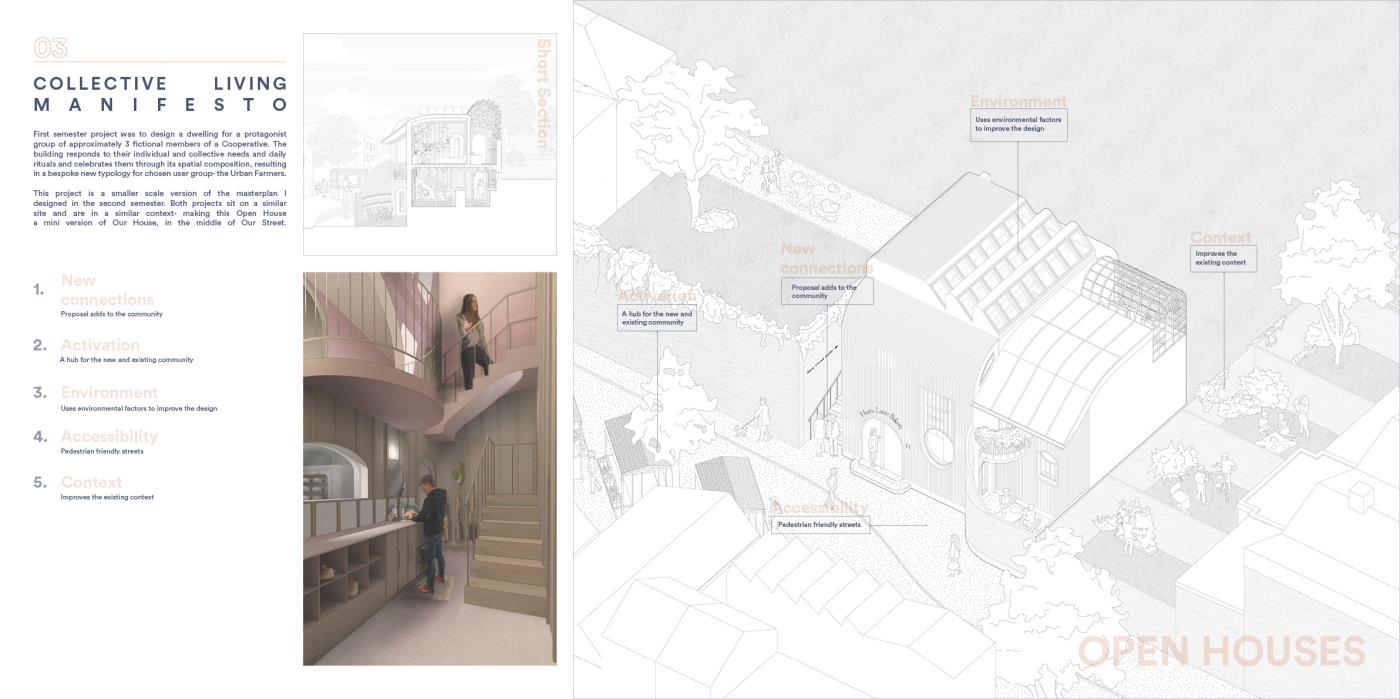This screenshot has height=699, width=1400.
Task: Select the Collective Living Manifesto title
Action: (x=160, y=94)
